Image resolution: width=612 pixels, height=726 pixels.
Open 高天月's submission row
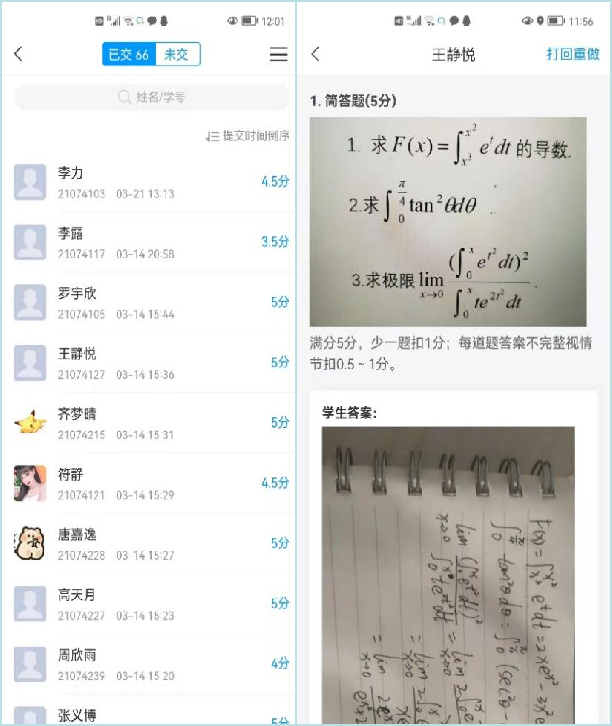149,603
